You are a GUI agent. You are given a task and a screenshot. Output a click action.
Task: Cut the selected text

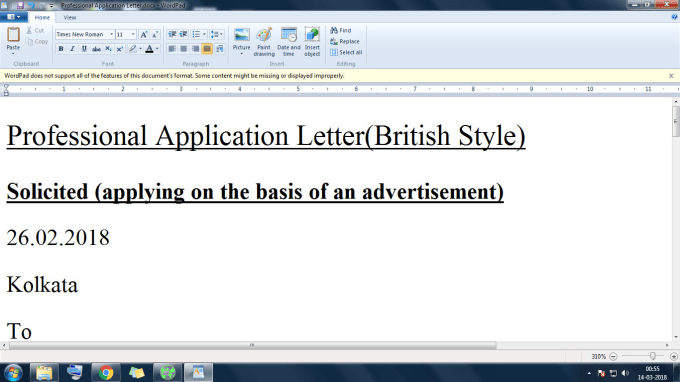[35, 30]
